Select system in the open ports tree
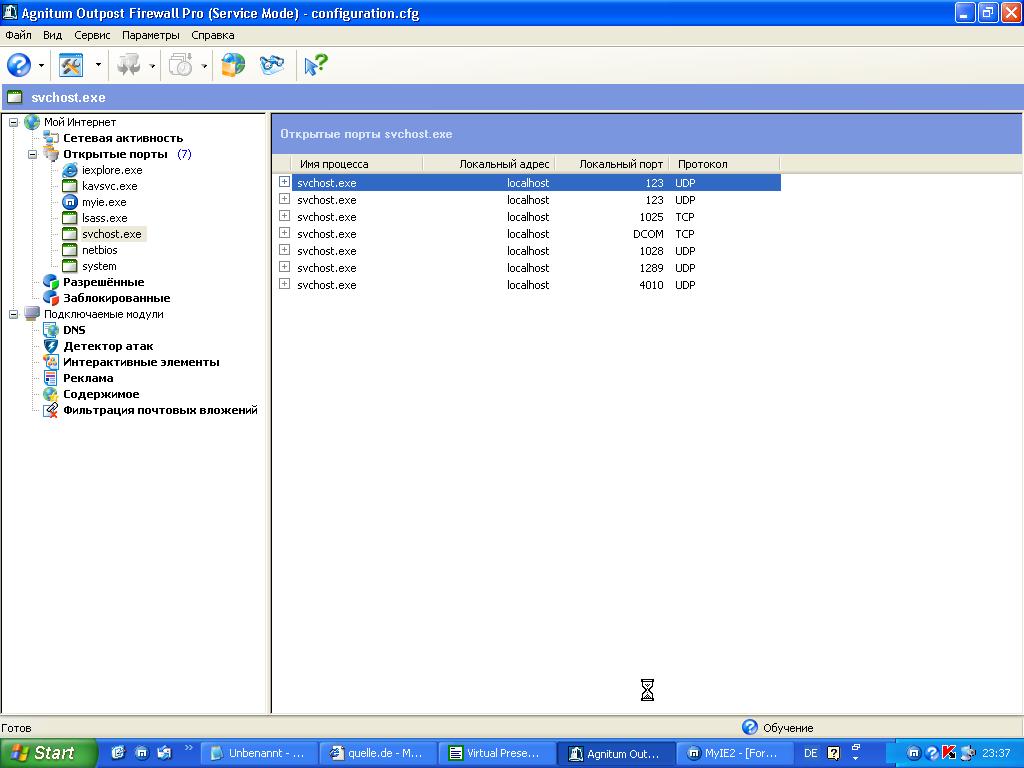The image size is (1024, 768). tap(99, 266)
